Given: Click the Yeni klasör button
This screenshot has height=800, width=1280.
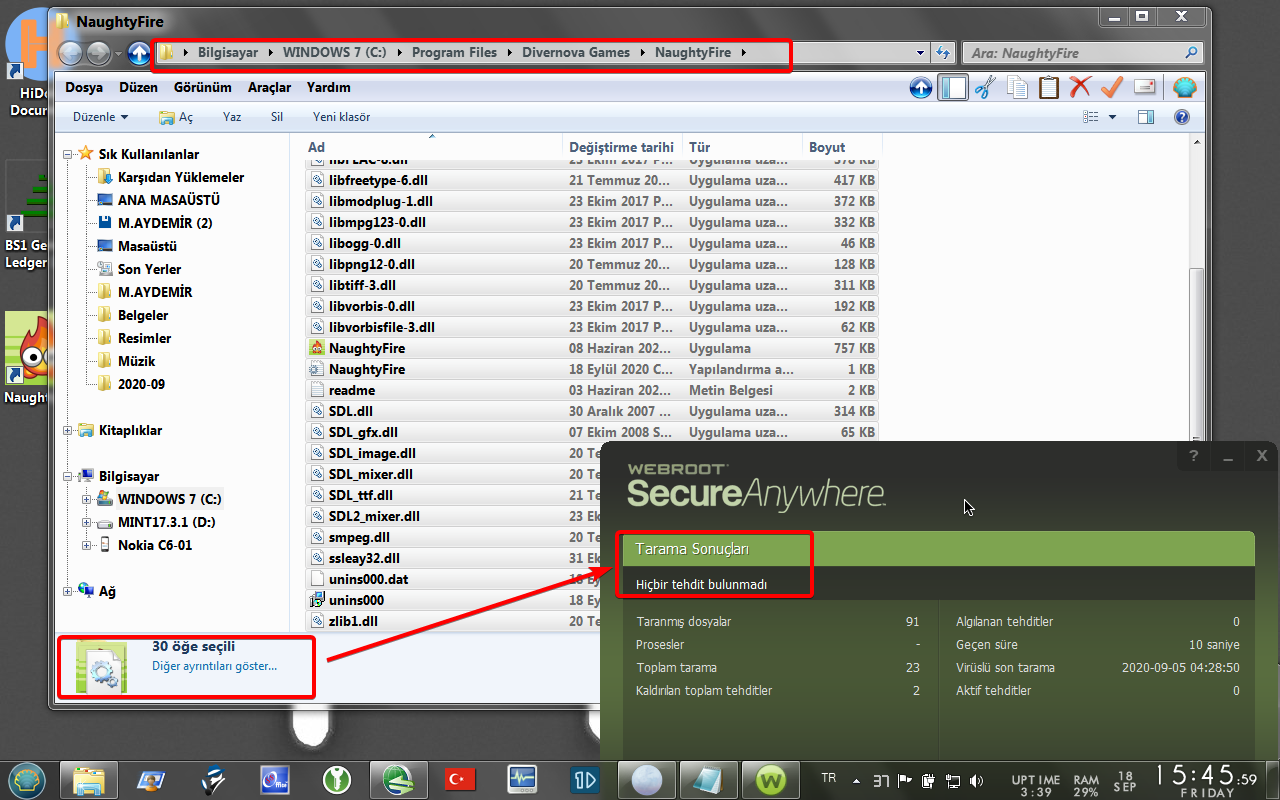Looking at the screenshot, I should pyautogui.click(x=341, y=117).
